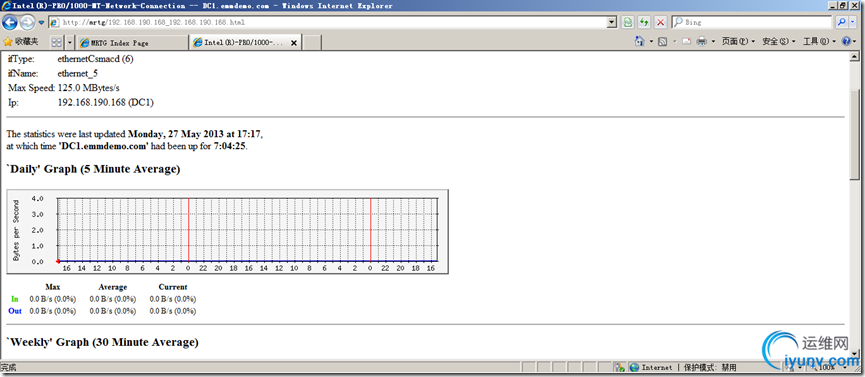Click the vertical scrollbar thumb
The height and width of the screenshot is (377, 865).
coord(855,135)
